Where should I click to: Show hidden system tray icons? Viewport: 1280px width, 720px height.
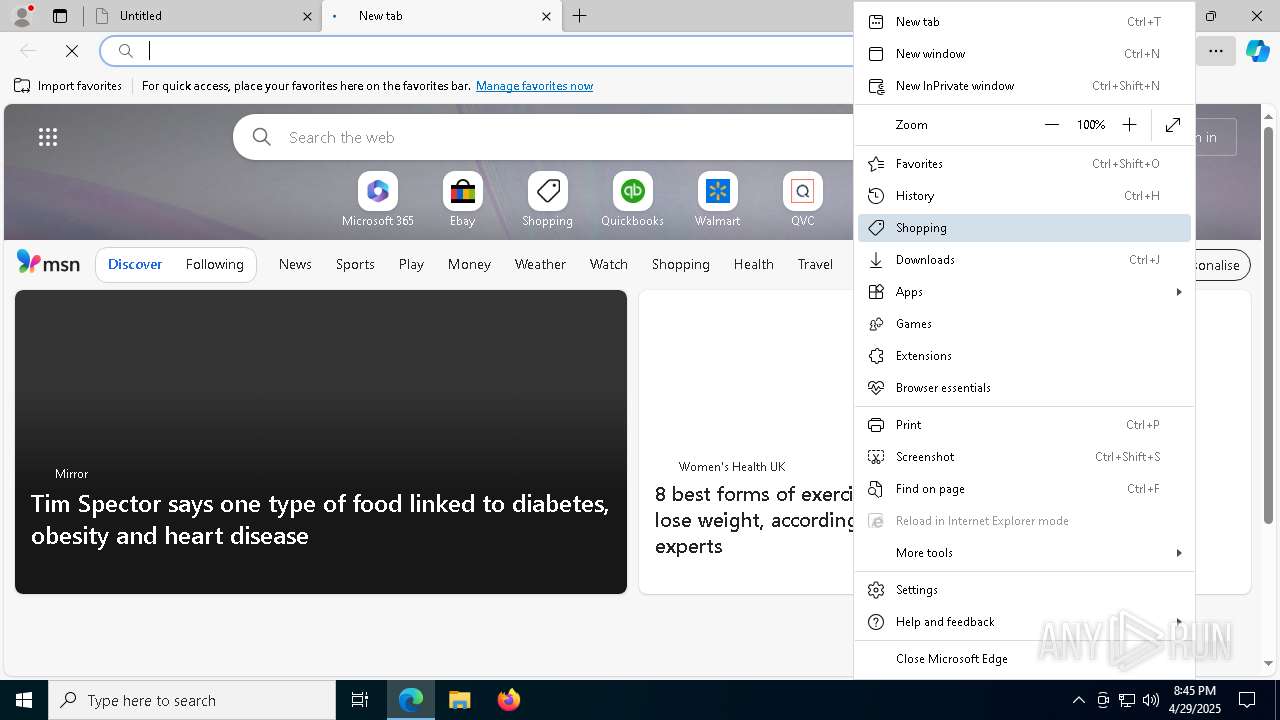click(1078, 700)
